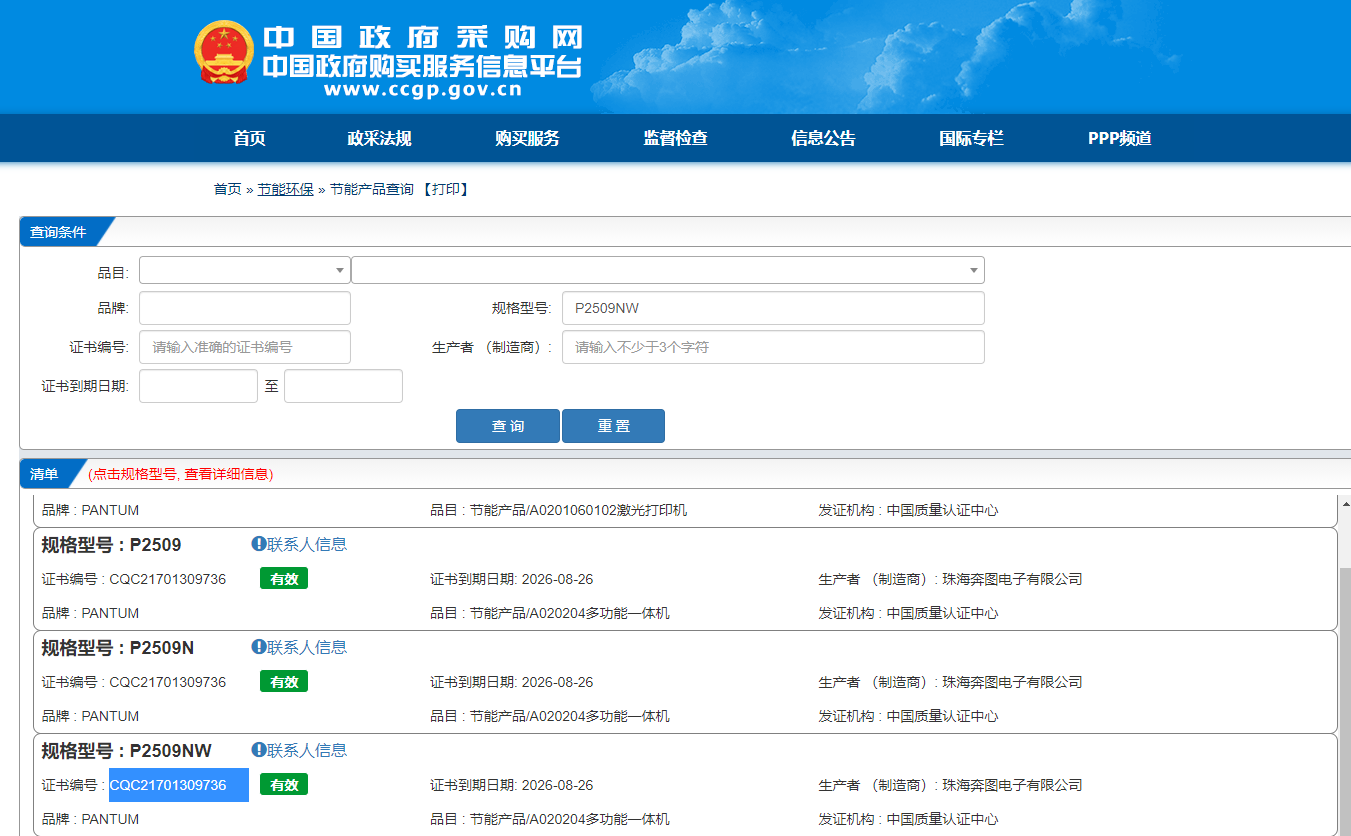Viewport: 1351px width, 836px height.
Task: Go to 购买服务 in navigation bar
Action: [x=527, y=139]
